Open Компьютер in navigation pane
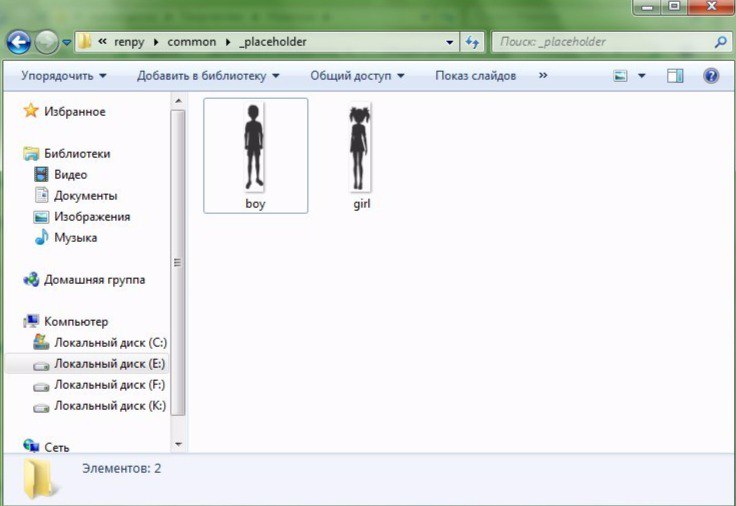This screenshot has width=736, height=506. pyautogui.click(x=76, y=322)
